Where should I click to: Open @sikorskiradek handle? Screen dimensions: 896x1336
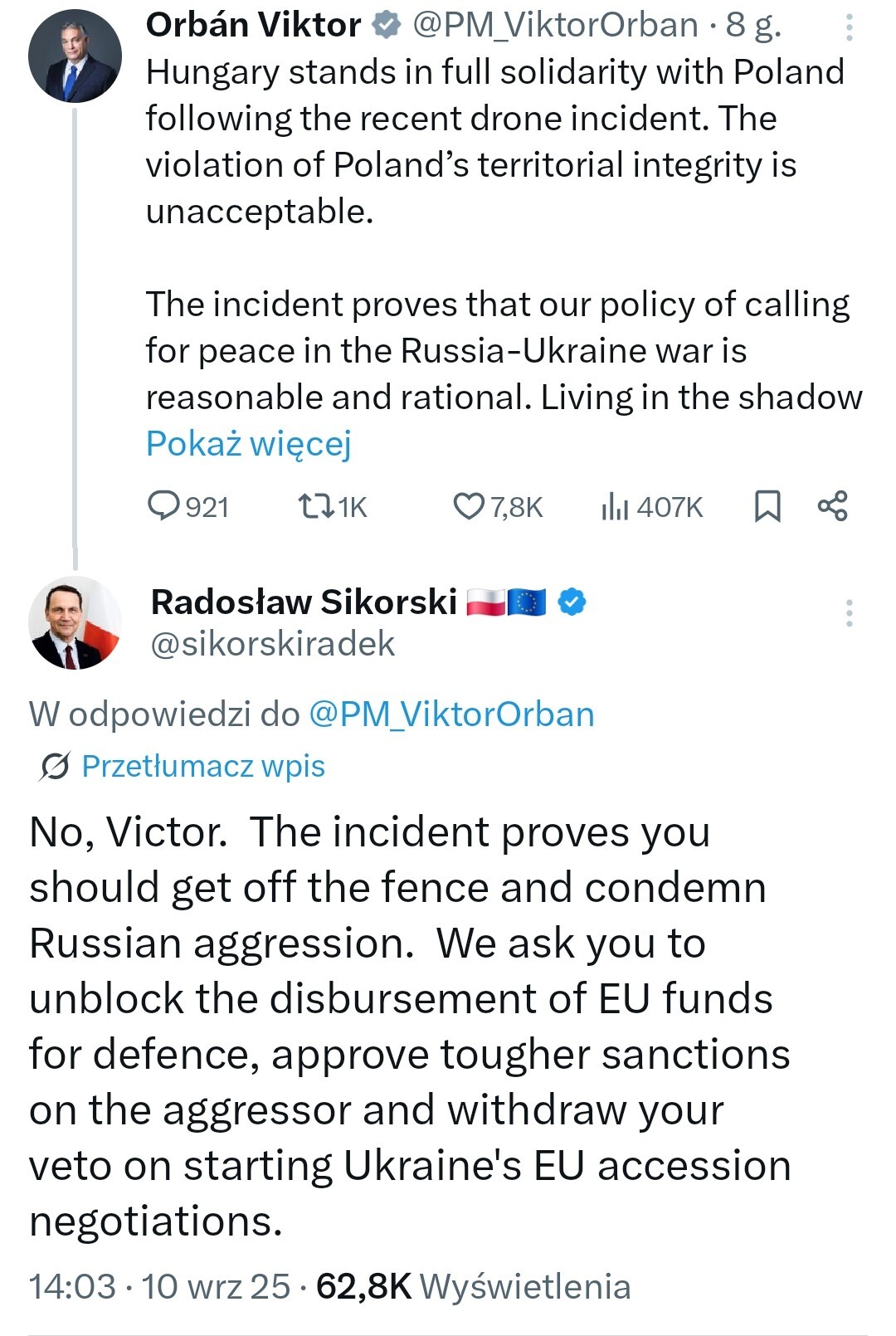point(273,644)
